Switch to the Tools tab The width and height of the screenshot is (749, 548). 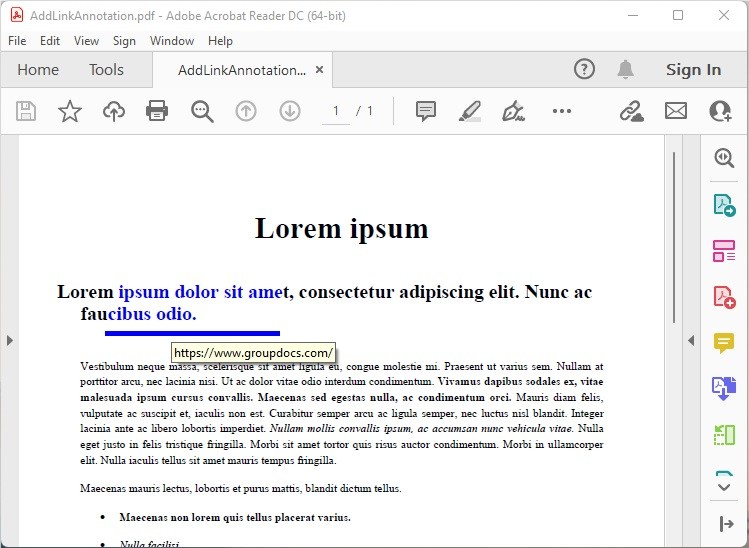click(x=106, y=70)
